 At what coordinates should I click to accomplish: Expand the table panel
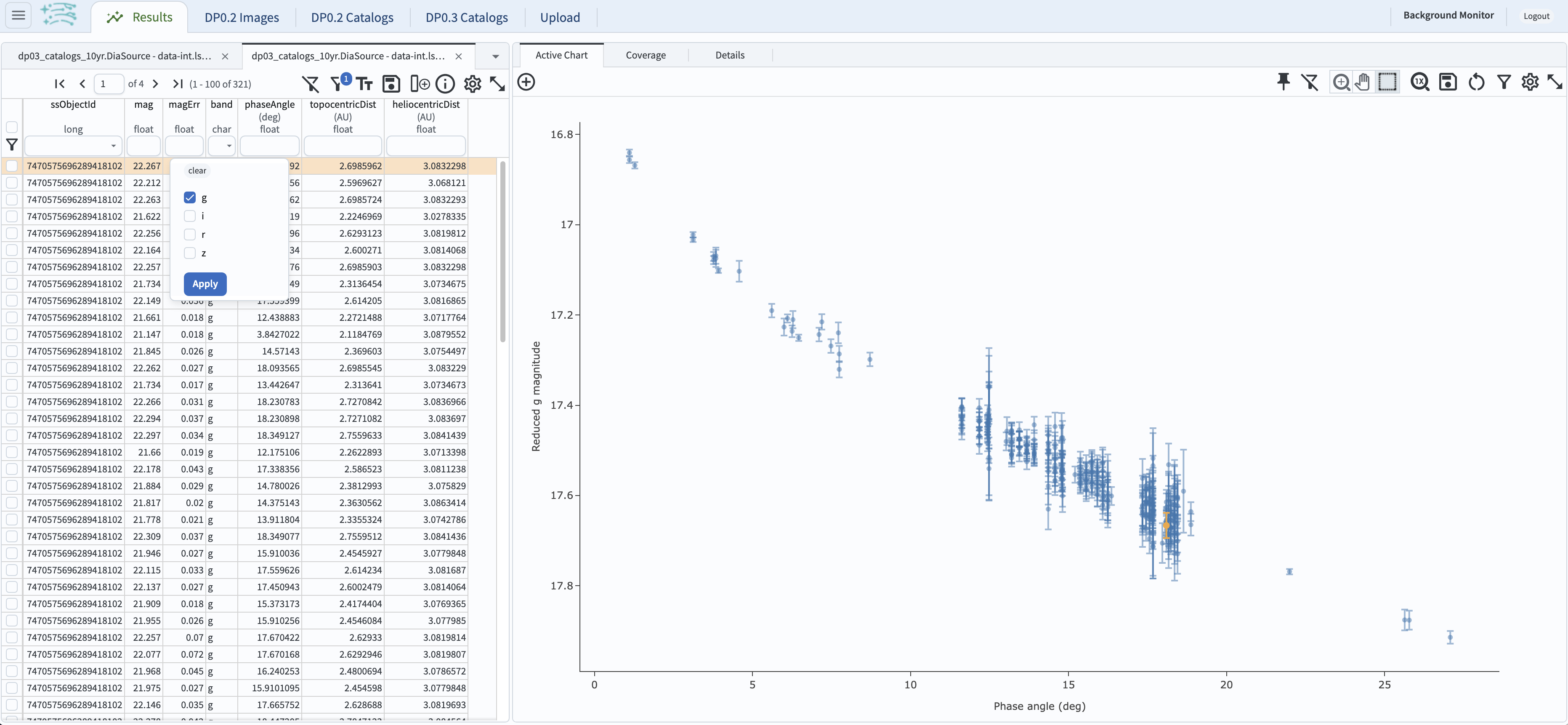(x=497, y=84)
